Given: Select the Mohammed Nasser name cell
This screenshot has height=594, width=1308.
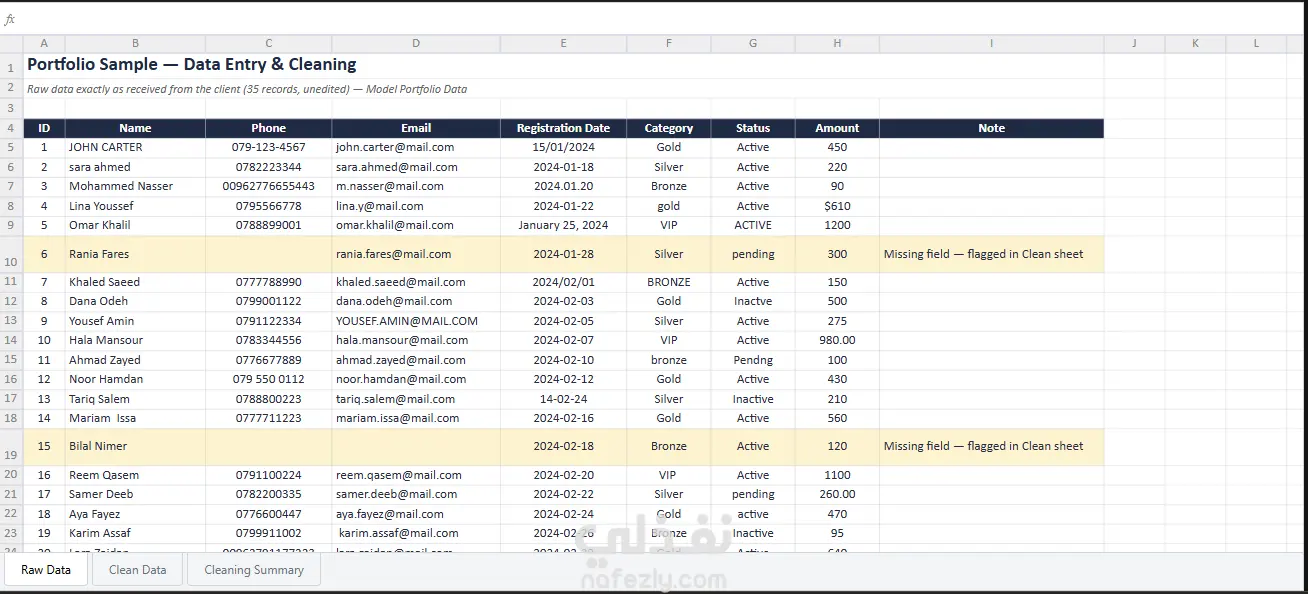Looking at the screenshot, I should click(135, 186).
